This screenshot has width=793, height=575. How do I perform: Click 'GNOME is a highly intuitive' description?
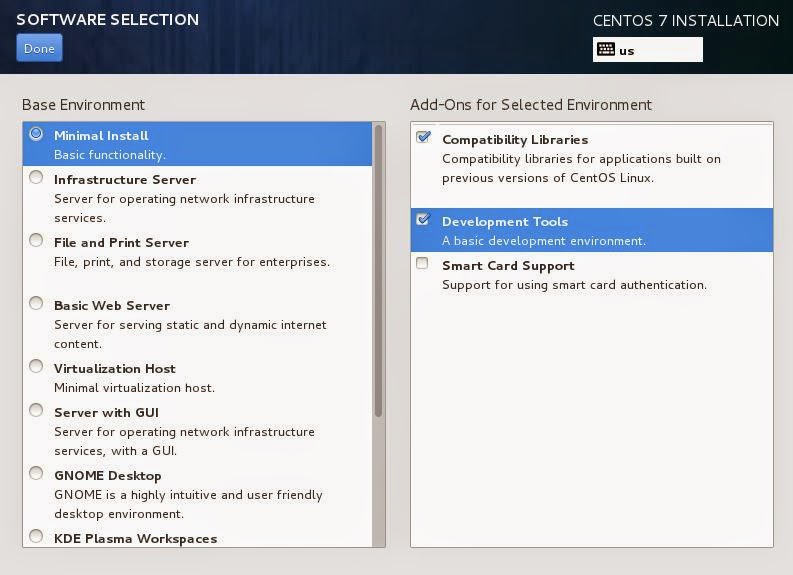(188, 504)
